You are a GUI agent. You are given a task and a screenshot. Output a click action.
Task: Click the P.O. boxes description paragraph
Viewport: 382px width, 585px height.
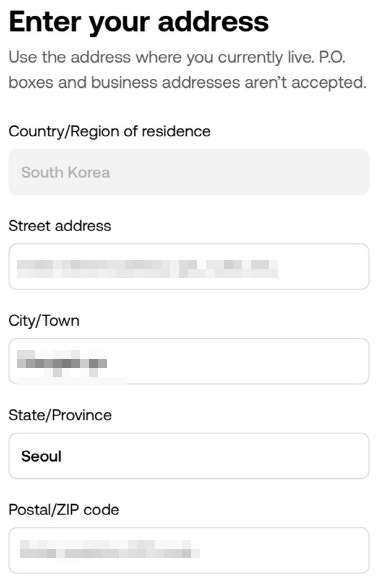(x=187, y=70)
